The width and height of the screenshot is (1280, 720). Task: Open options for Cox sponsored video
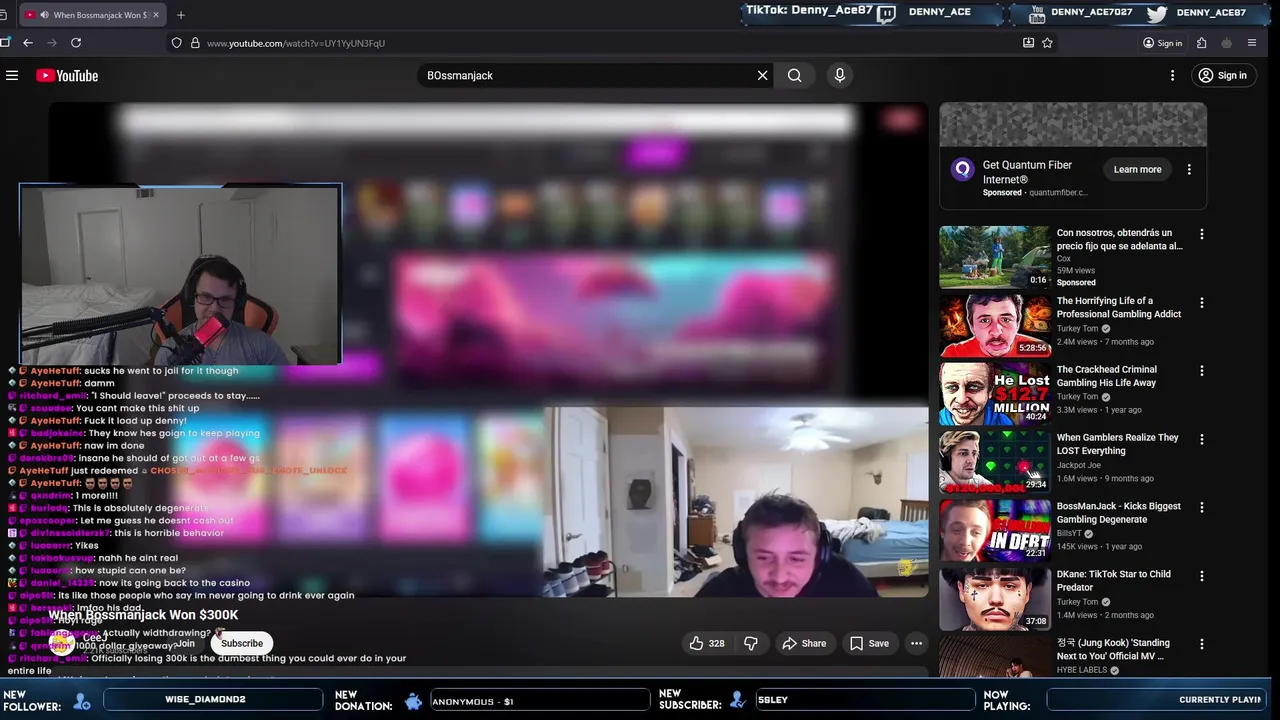1202,235
